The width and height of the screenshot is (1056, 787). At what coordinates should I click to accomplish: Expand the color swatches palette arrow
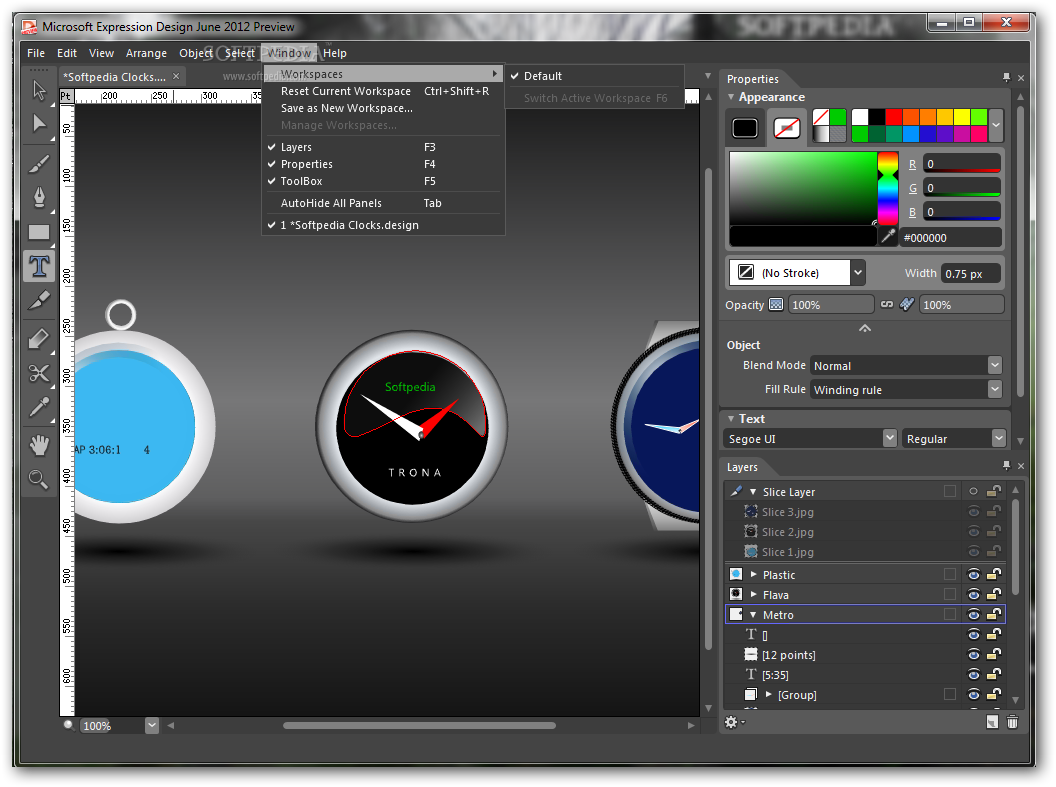pyautogui.click(x=996, y=125)
